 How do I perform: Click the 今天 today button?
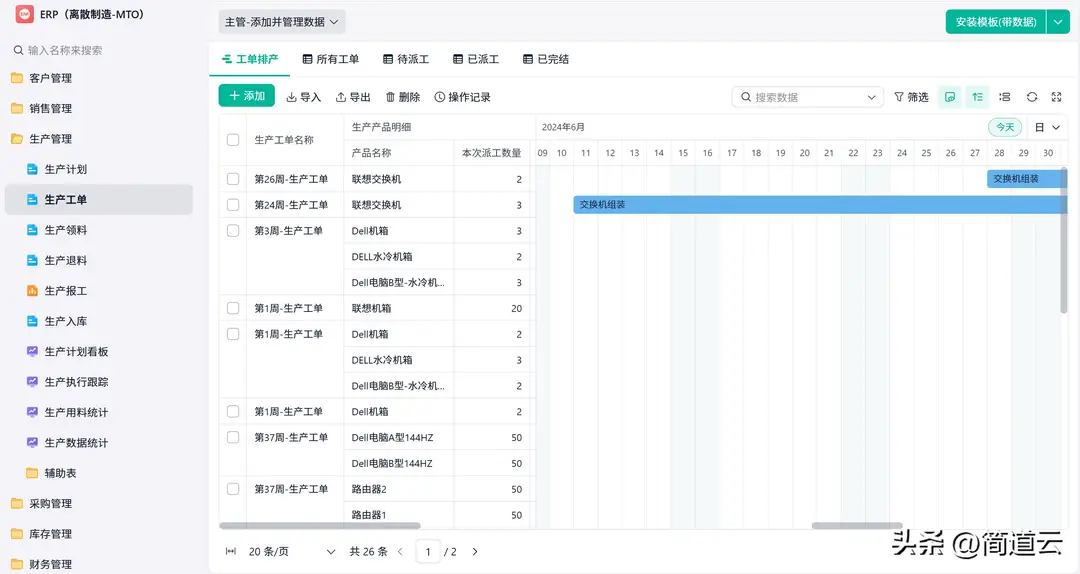[x=1005, y=127]
